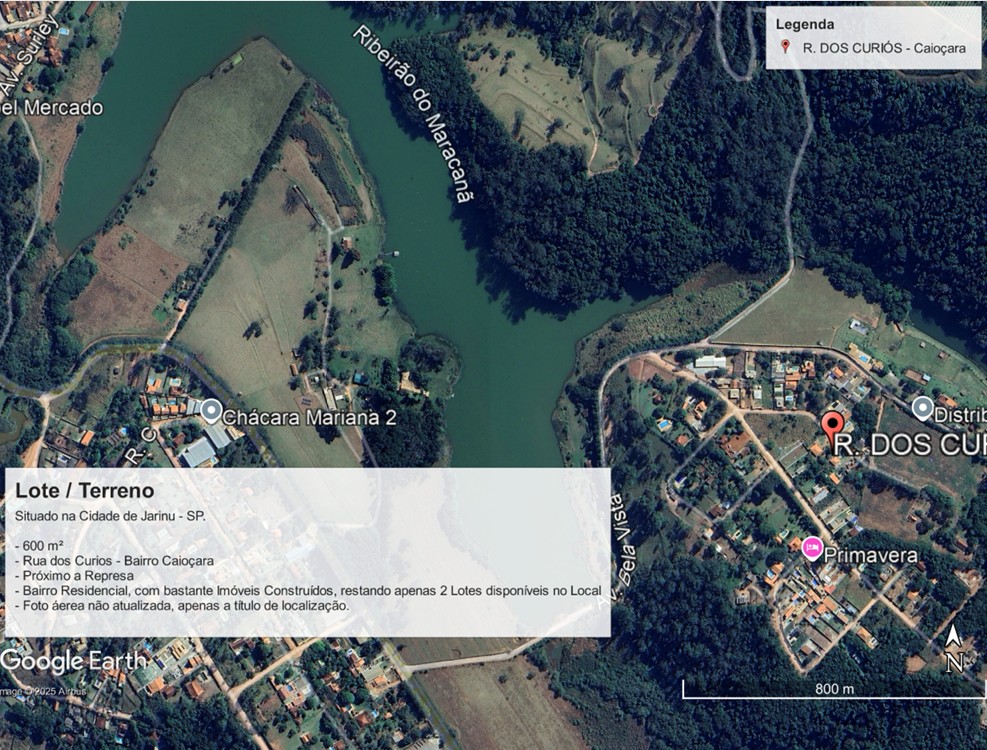Select the Distrib place marker icon
987x750 pixels.
click(x=922, y=408)
